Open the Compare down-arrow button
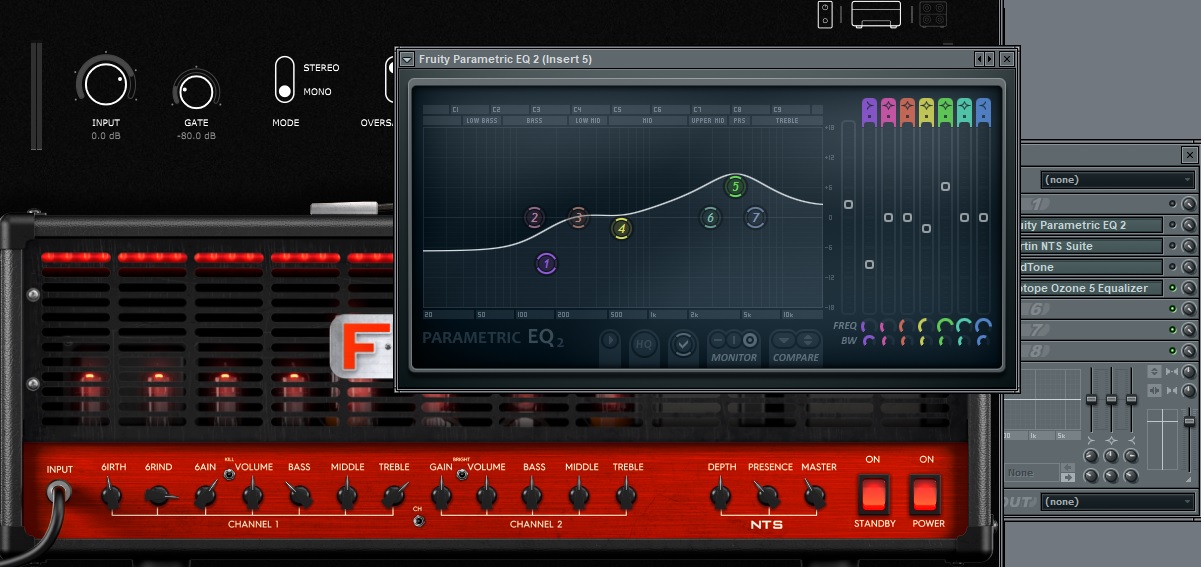Screen dimensions: 1201x567 (783, 339)
